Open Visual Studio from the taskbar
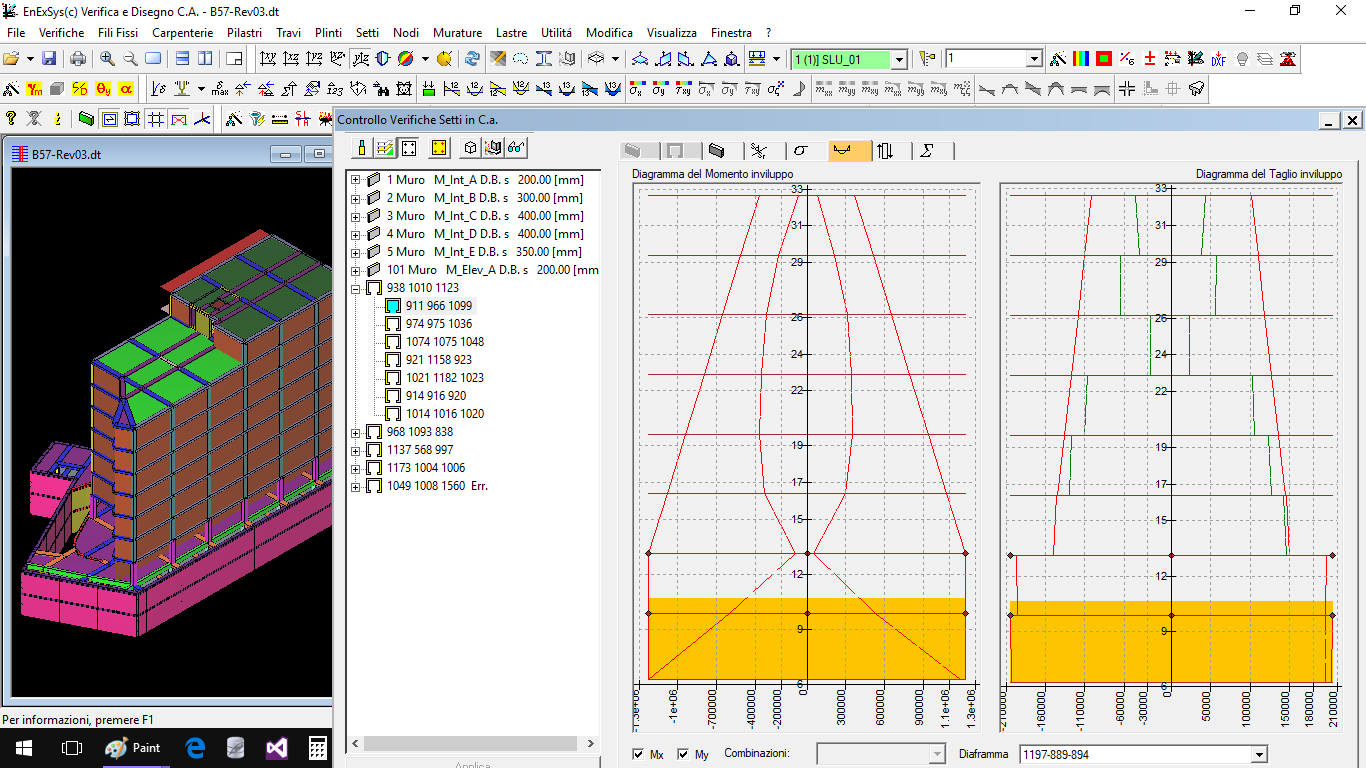The image size is (1366, 768). pyautogui.click(x=277, y=748)
